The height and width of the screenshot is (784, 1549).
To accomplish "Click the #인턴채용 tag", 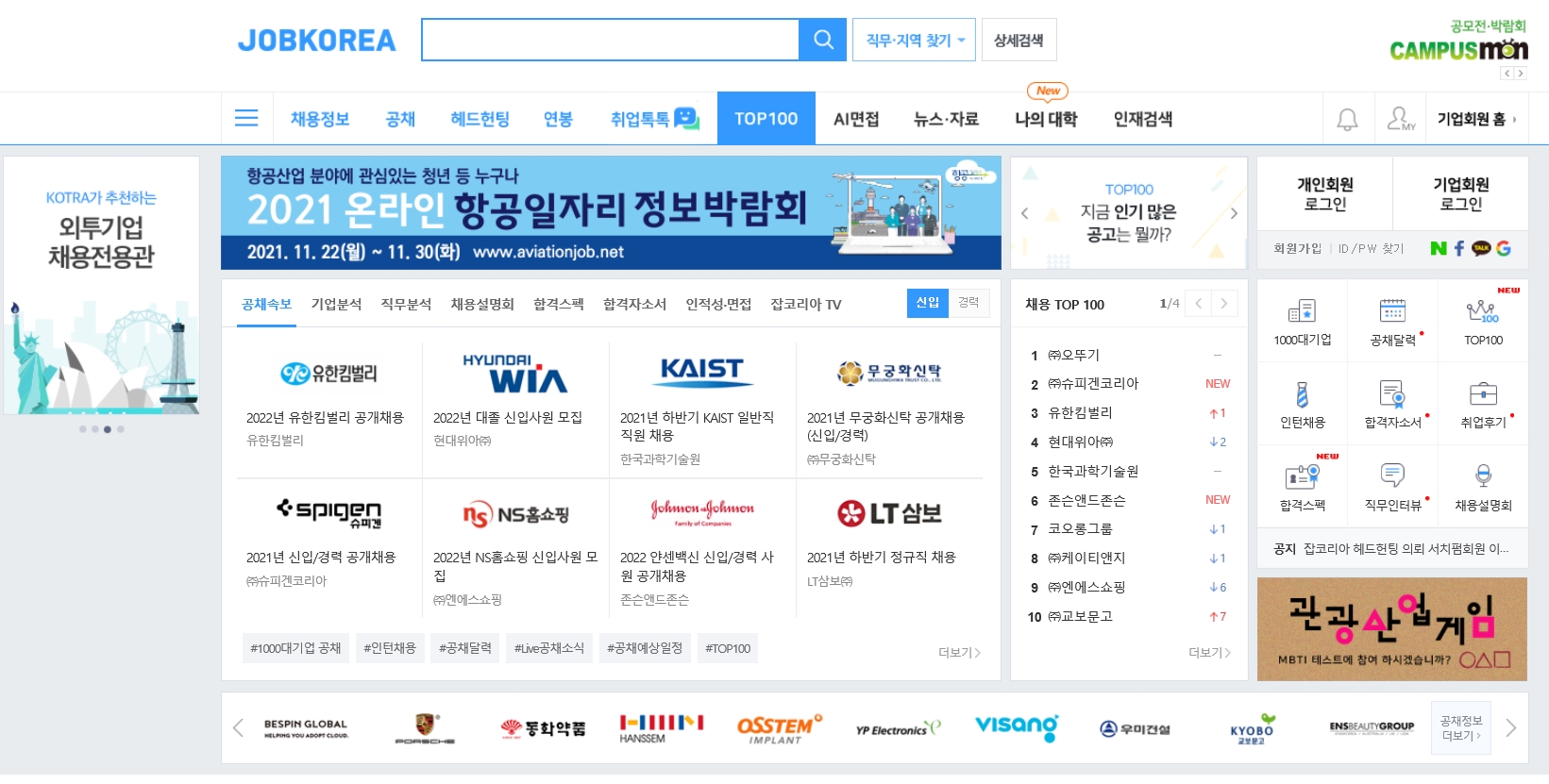I will pyautogui.click(x=390, y=648).
